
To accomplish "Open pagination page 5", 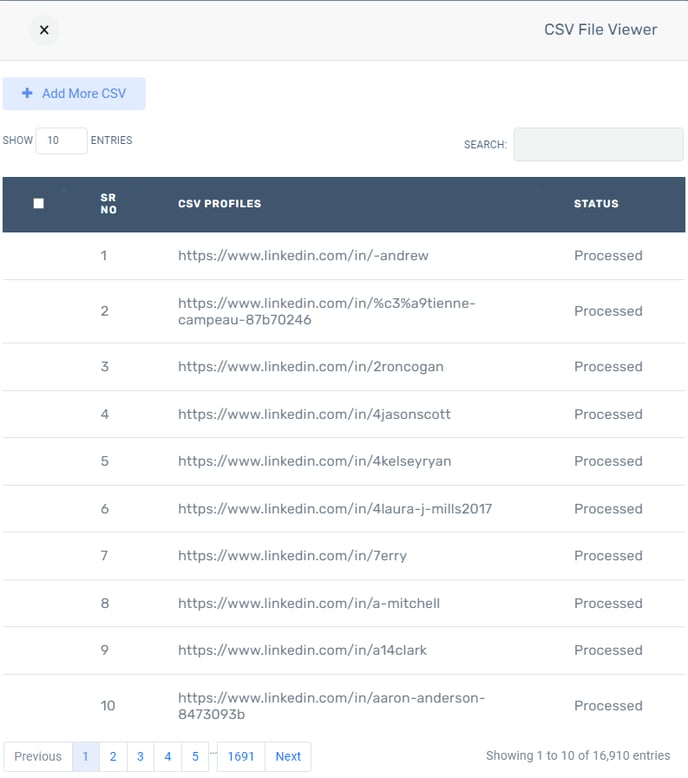I will (195, 756).
